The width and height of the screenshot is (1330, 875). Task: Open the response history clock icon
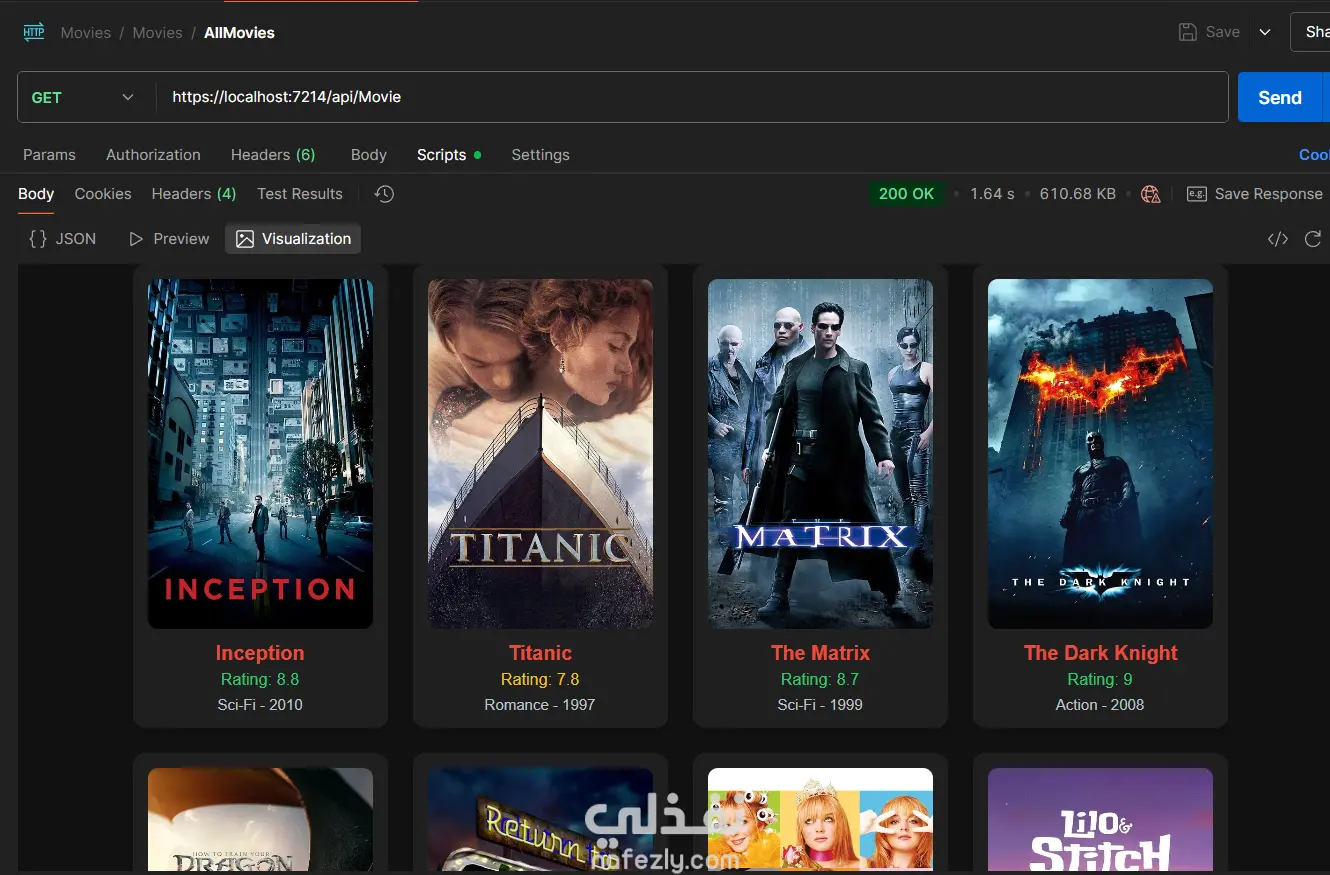click(384, 194)
